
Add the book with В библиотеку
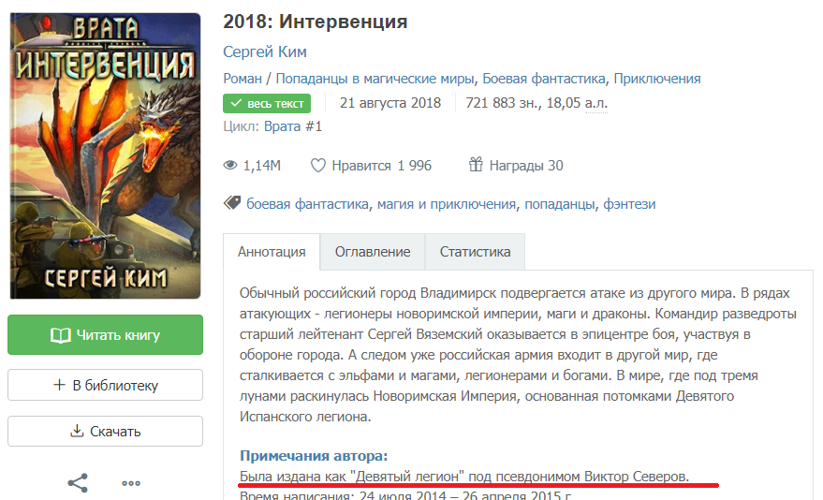105,385
